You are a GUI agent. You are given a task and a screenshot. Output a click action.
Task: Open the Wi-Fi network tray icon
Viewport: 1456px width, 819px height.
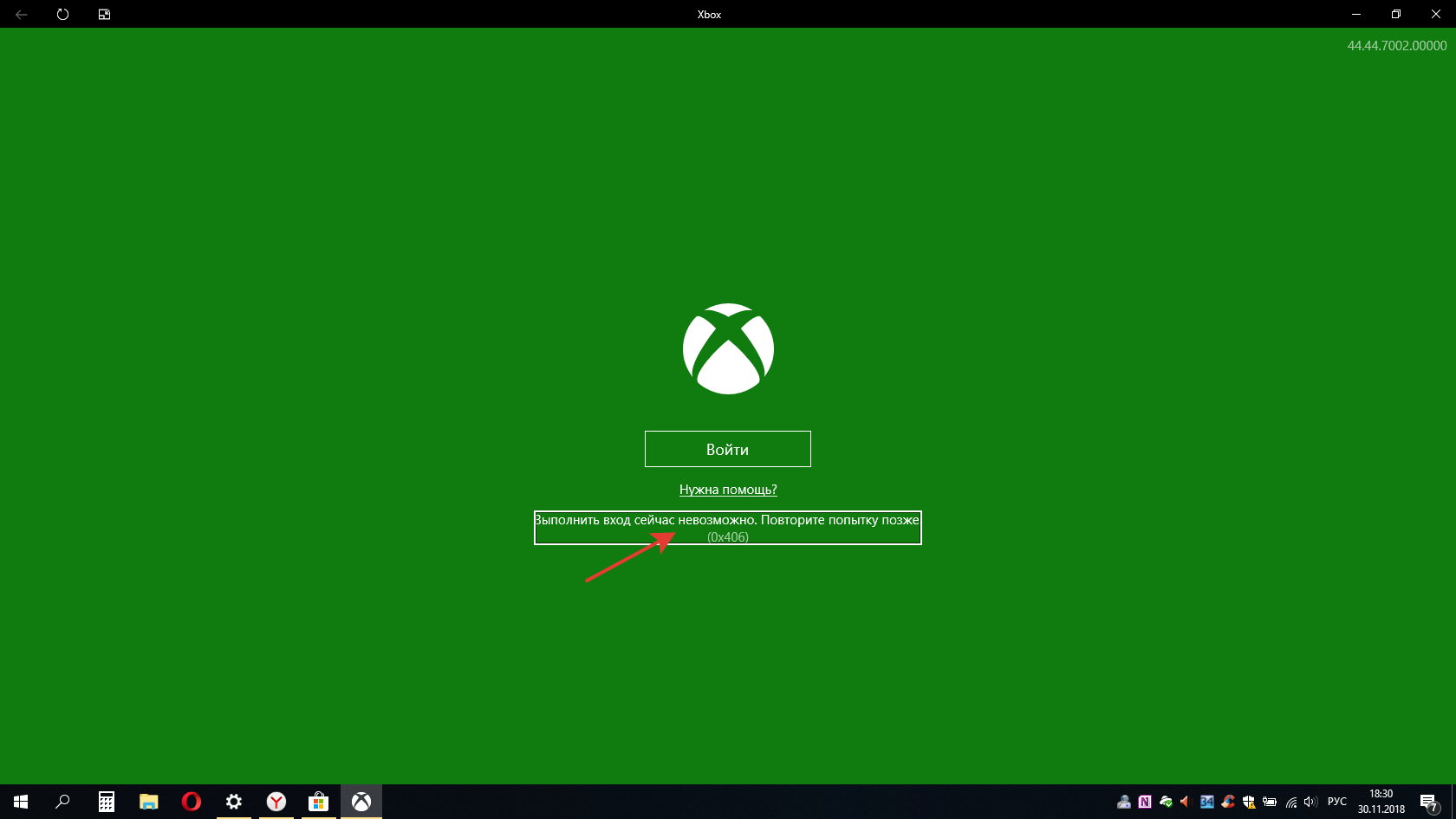(1290, 802)
